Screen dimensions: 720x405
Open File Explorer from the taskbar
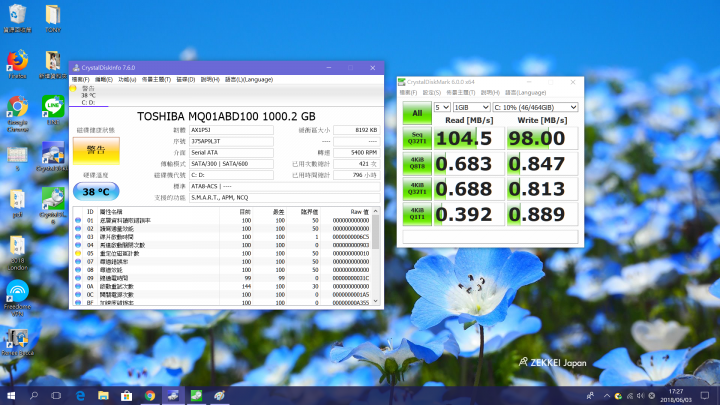tap(103, 395)
